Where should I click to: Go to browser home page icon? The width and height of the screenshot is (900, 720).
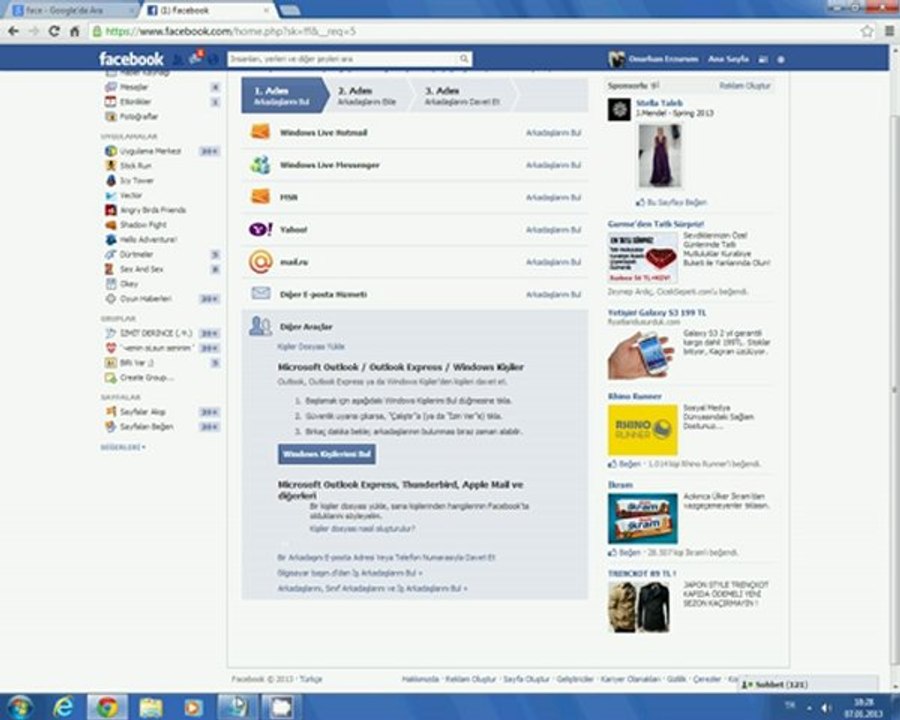(x=74, y=31)
